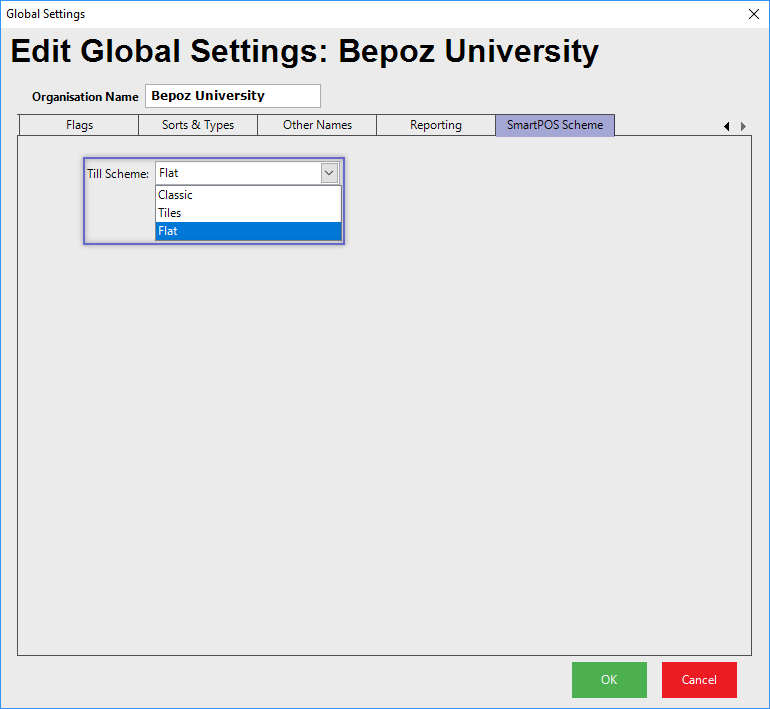Open the Reporting tab
The image size is (770, 709).
435,125
